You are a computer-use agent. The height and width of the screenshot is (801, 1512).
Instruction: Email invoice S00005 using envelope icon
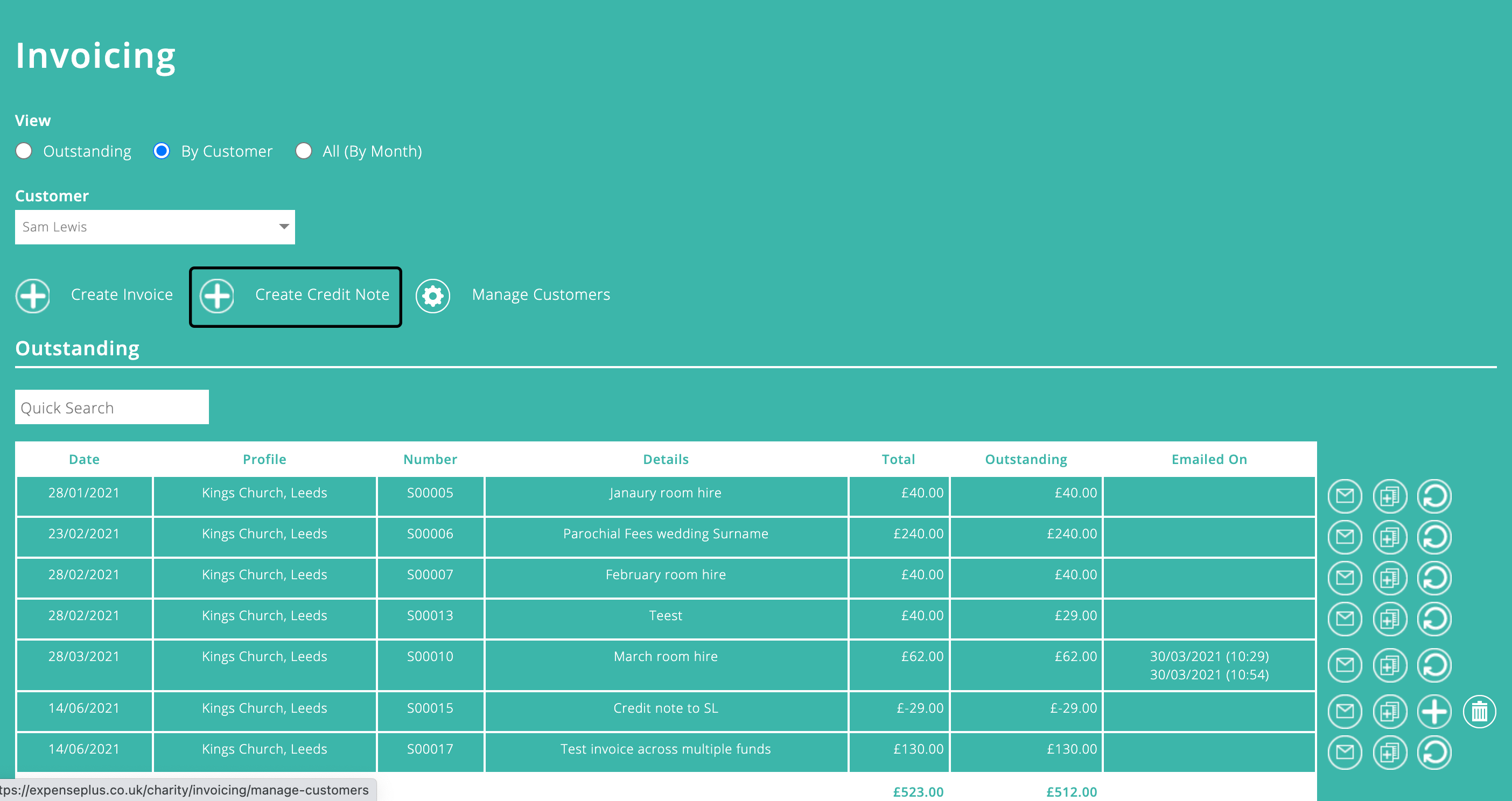[1345, 496]
